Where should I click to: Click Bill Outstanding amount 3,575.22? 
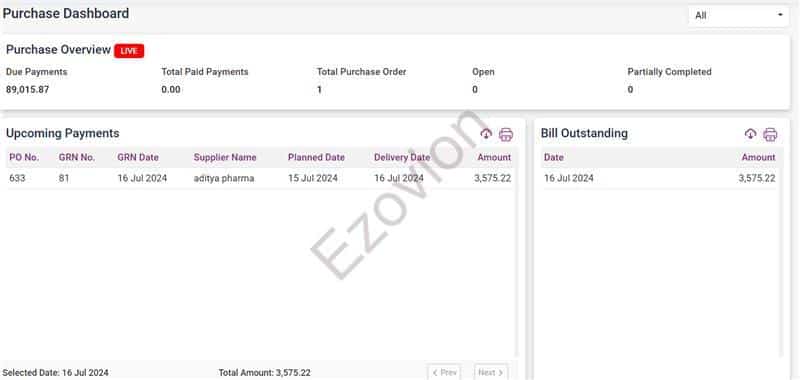click(757, 179)
